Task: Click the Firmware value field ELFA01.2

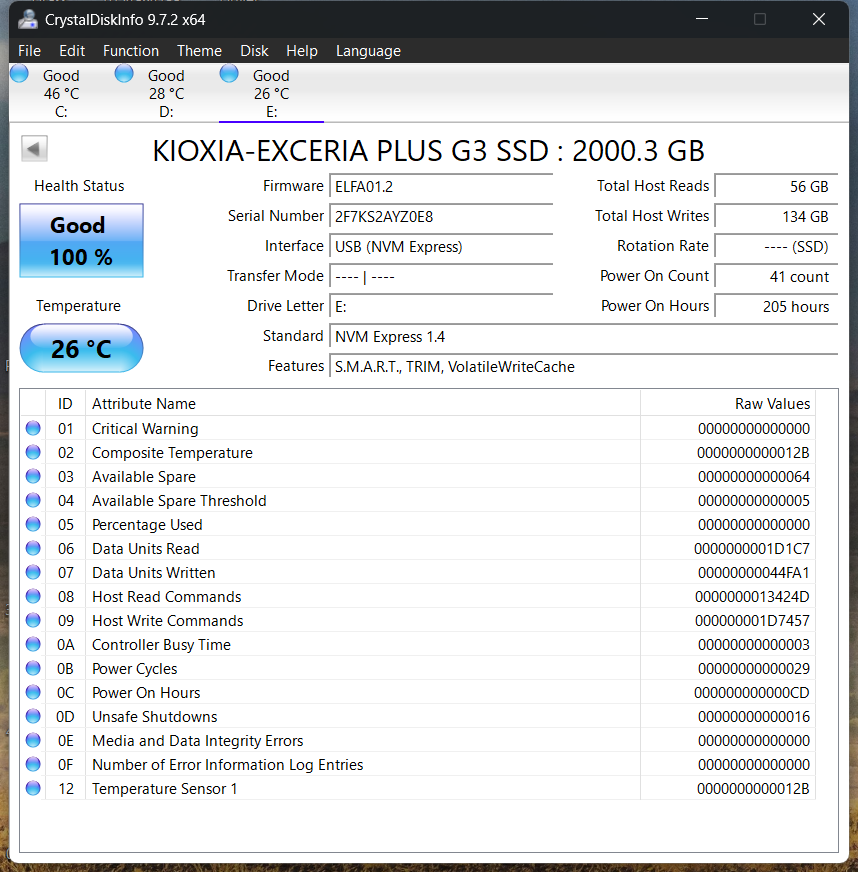Action: [440, 186]
